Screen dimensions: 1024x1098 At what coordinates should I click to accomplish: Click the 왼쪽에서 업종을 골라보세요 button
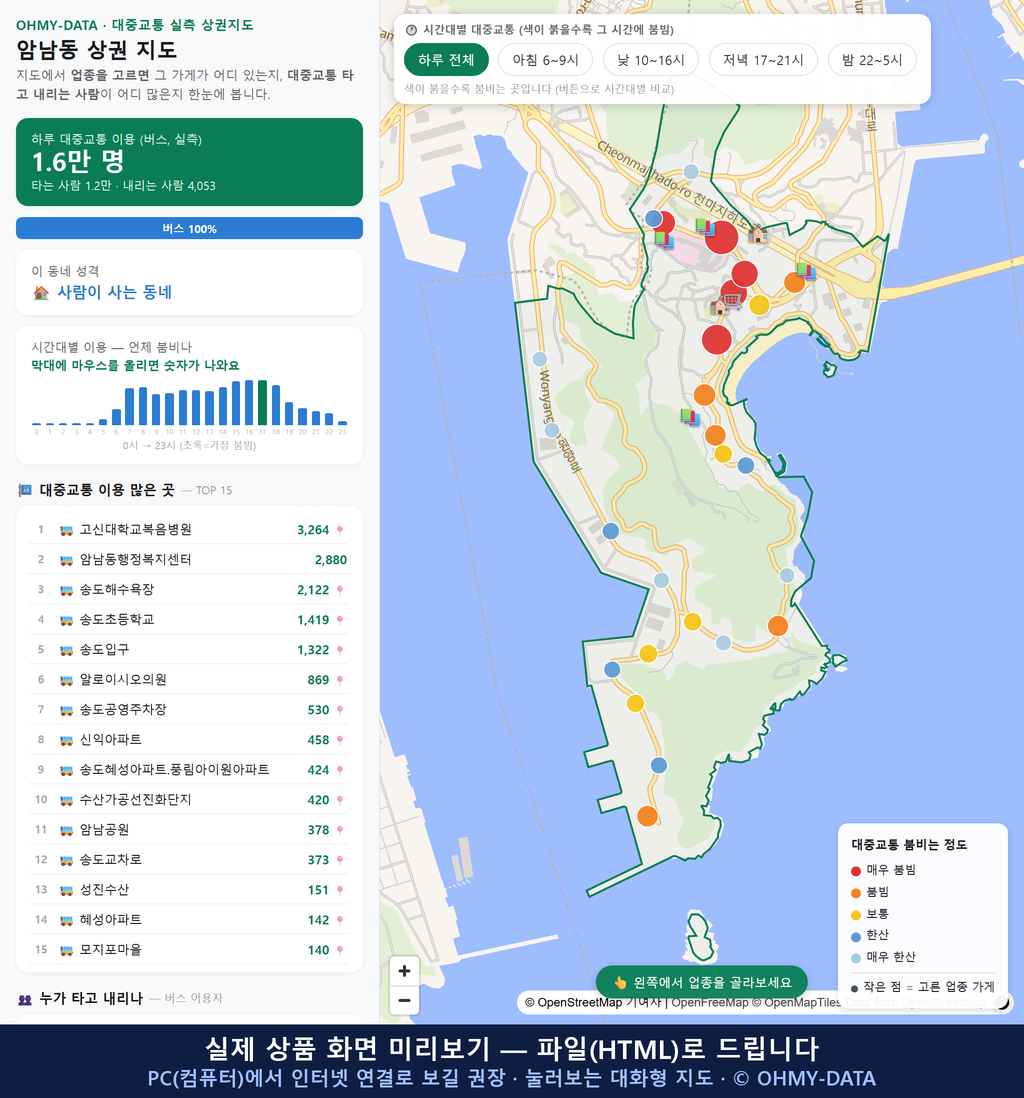(702, 982)
